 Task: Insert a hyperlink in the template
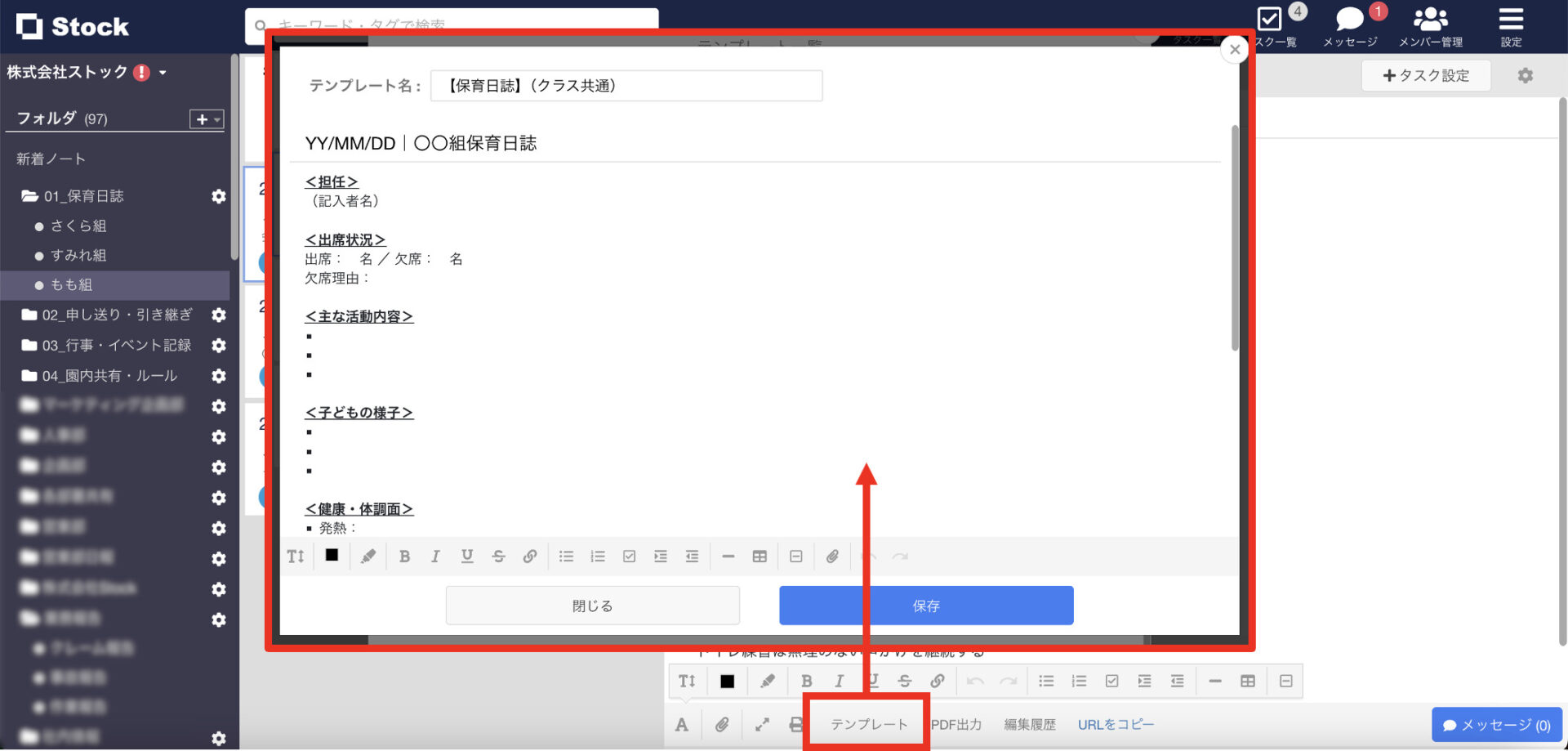530,557
